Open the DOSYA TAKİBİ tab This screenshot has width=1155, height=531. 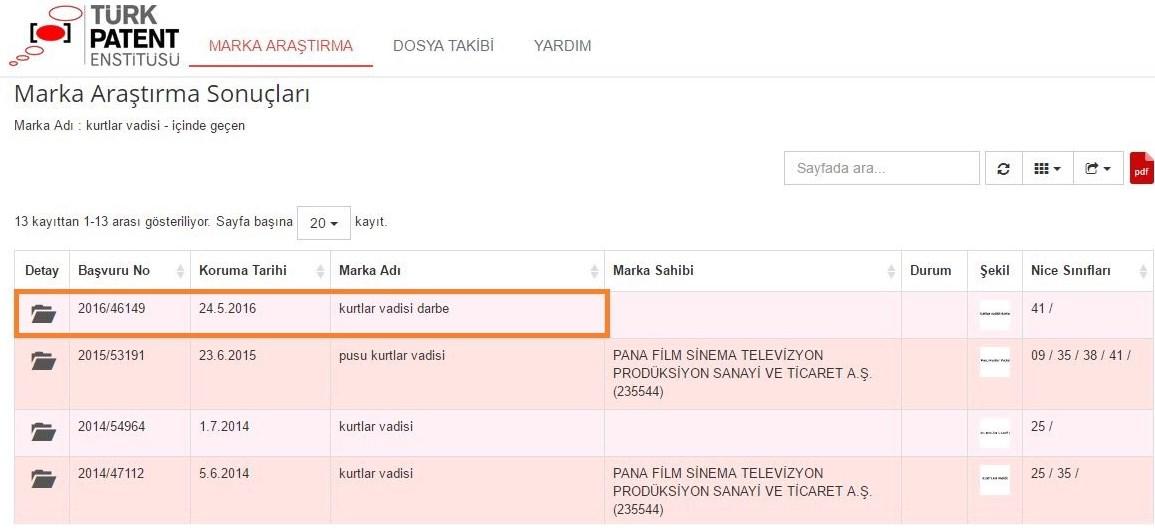tap(443, 46)
